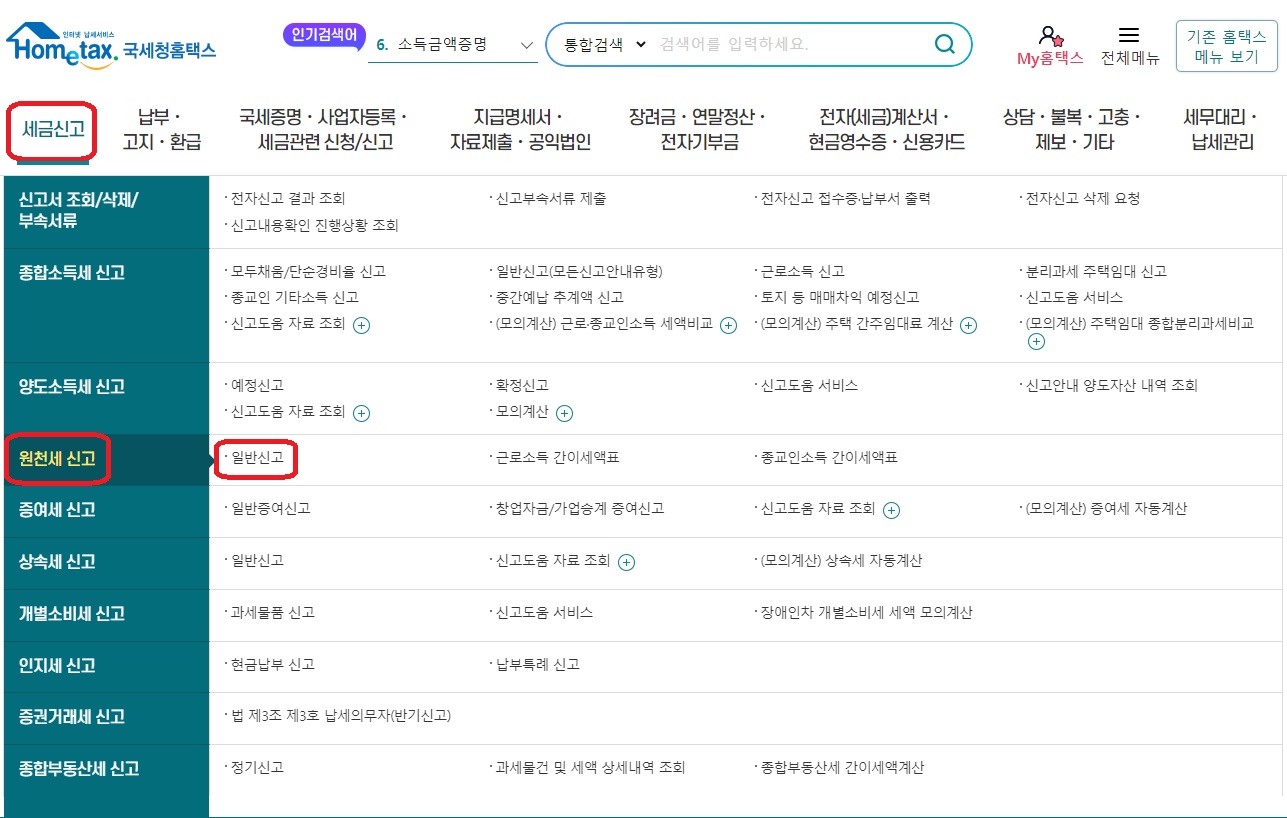Open 분리과세 주택임대 신고 link
Viewport: 1287px width, 818px height.
1096,272
